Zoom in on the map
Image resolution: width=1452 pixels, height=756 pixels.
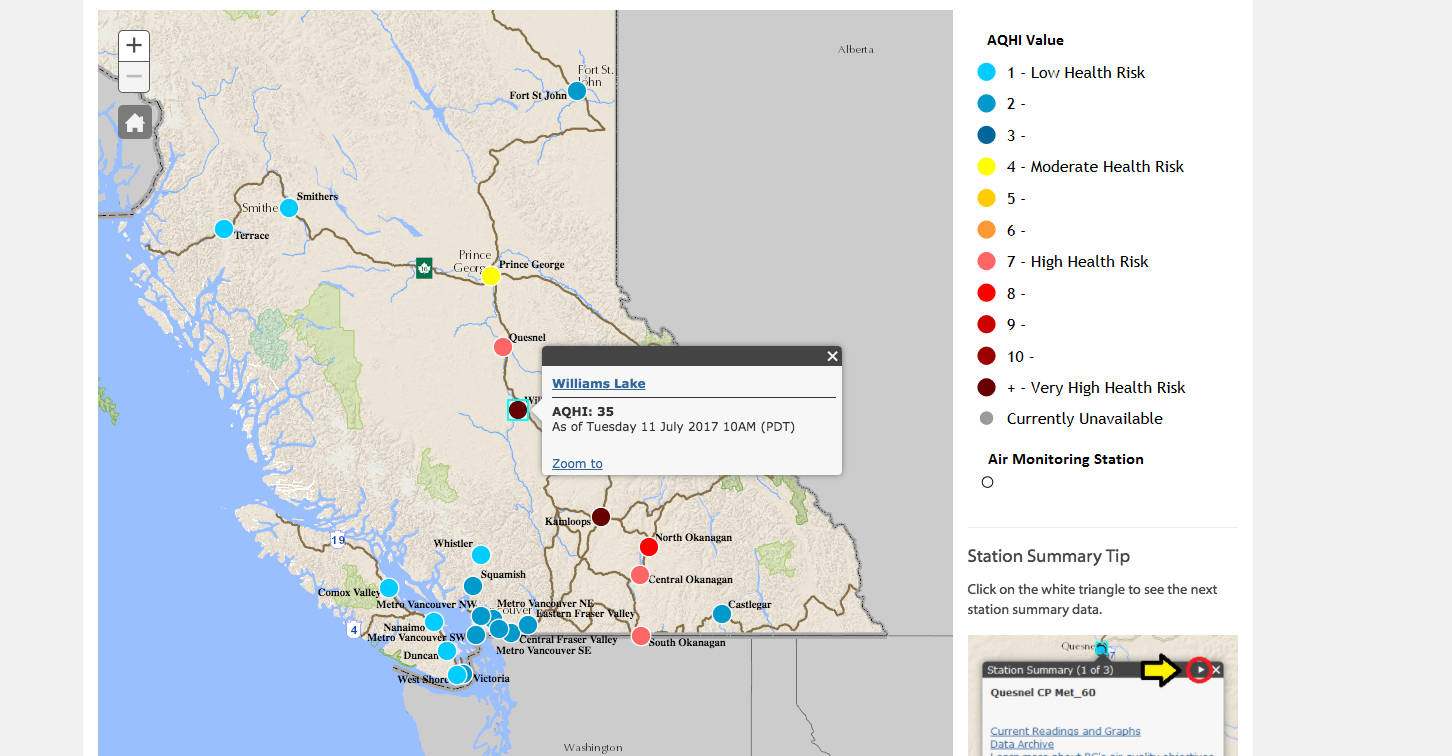134,45
